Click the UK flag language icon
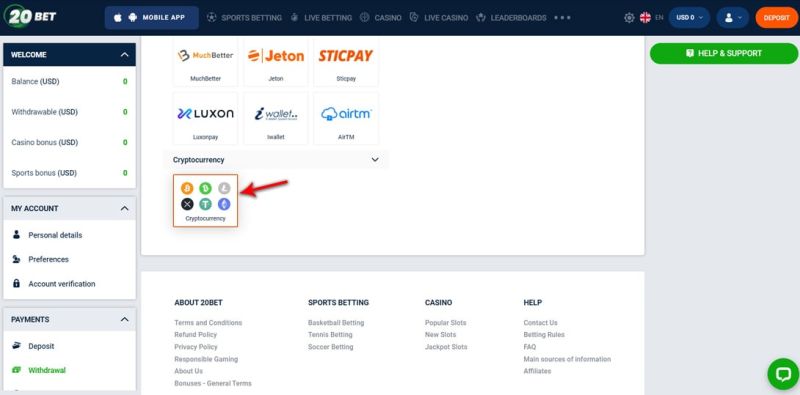 (x=645, y=18)
